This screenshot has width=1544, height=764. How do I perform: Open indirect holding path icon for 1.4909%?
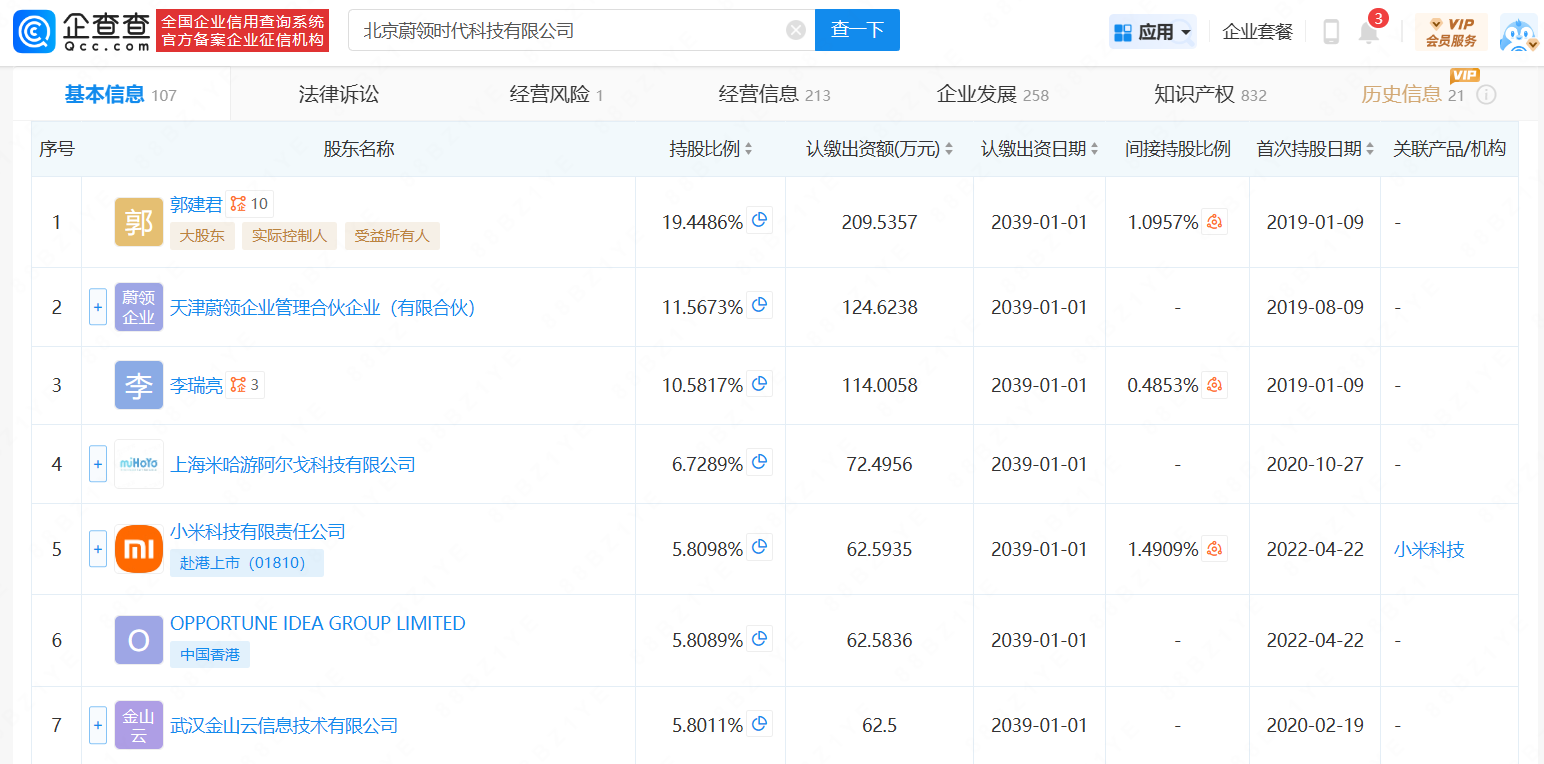point(1215,549)
